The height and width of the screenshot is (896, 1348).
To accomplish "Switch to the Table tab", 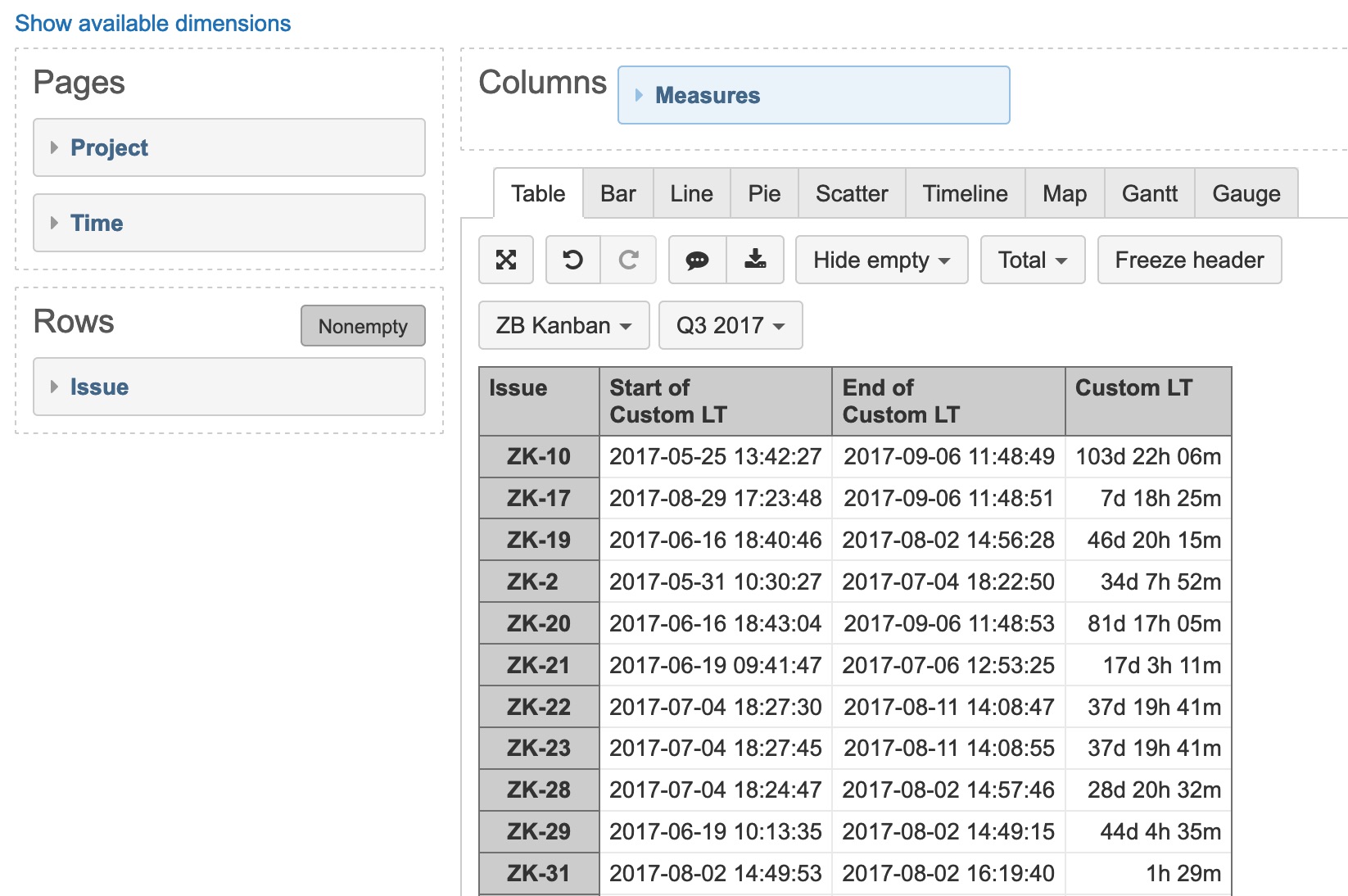I will tap(538, 193).
